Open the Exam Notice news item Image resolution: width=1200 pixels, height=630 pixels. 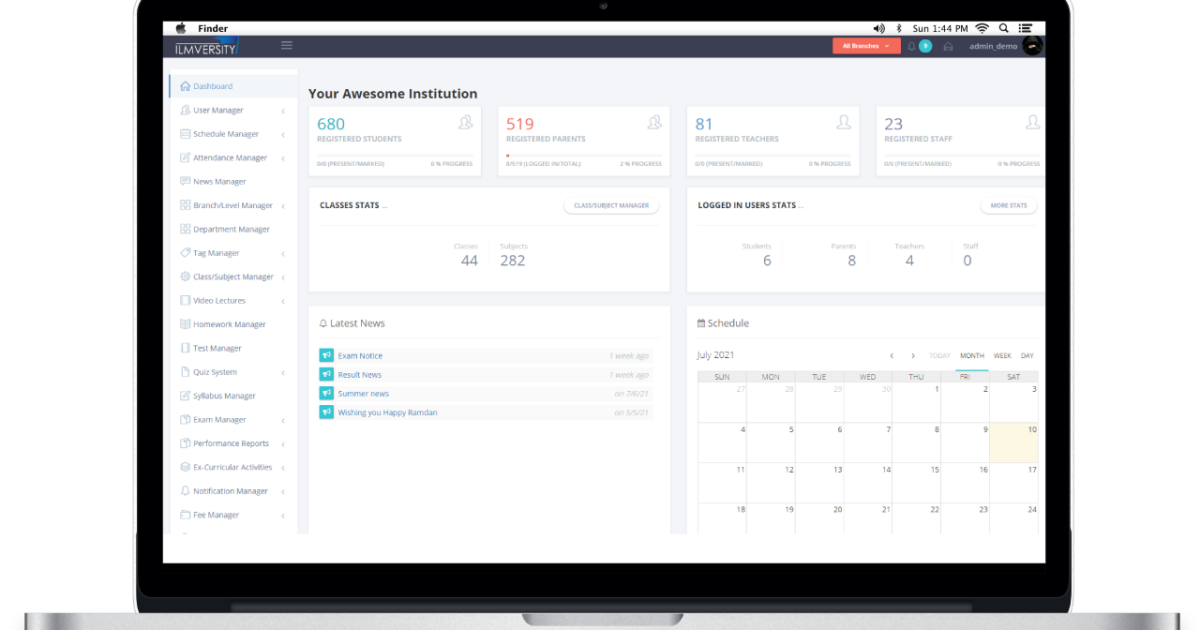[x=359, y=355]
